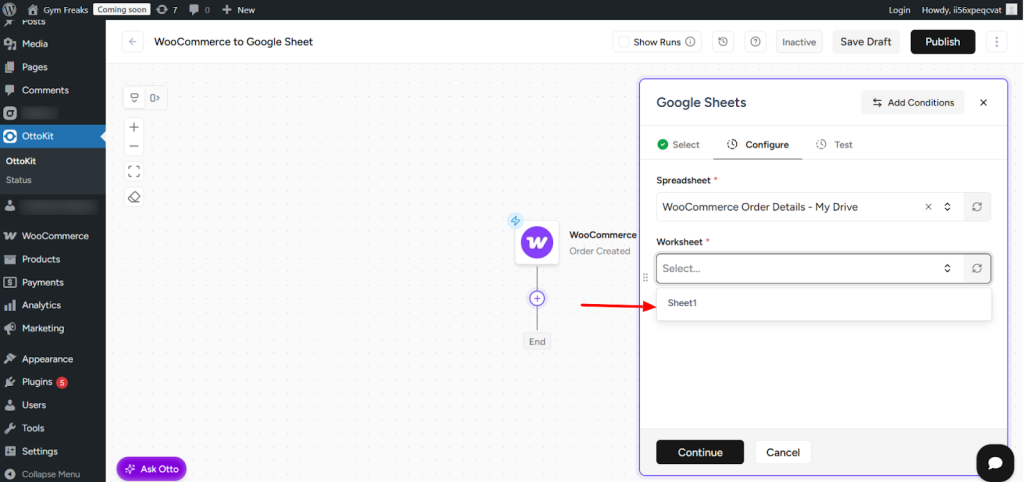Viewport: 1024px width, 482px height.
Task: Open WooCommerce in the sidebar menu
Action: (x=55, y=236)
